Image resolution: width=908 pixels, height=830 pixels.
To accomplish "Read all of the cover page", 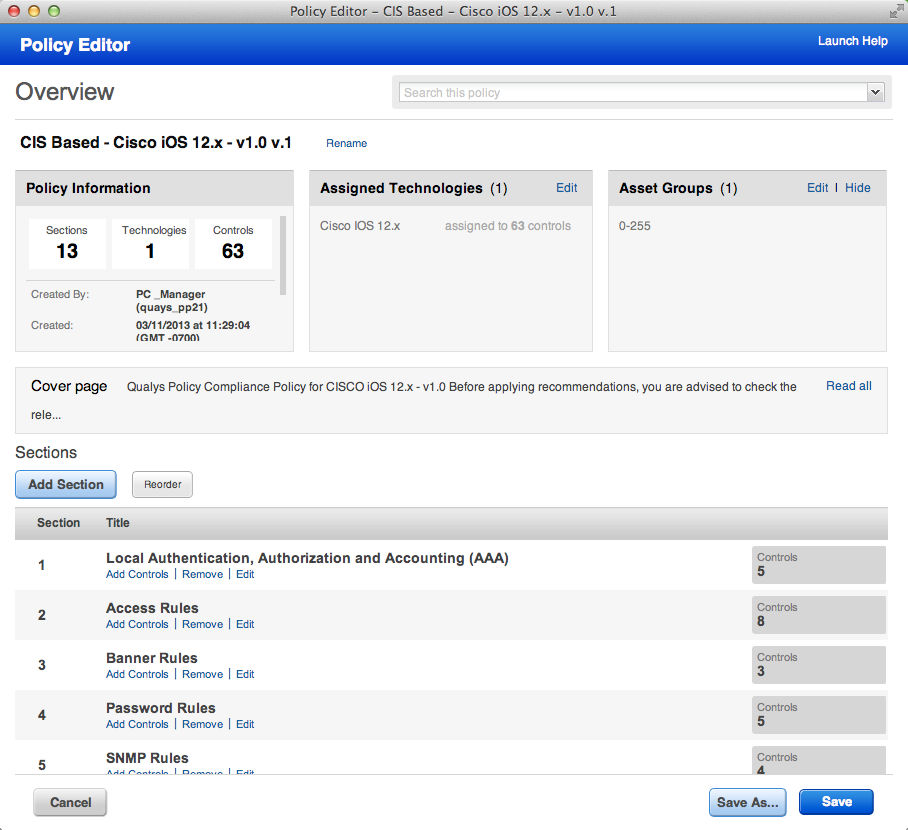I will 848,386.
